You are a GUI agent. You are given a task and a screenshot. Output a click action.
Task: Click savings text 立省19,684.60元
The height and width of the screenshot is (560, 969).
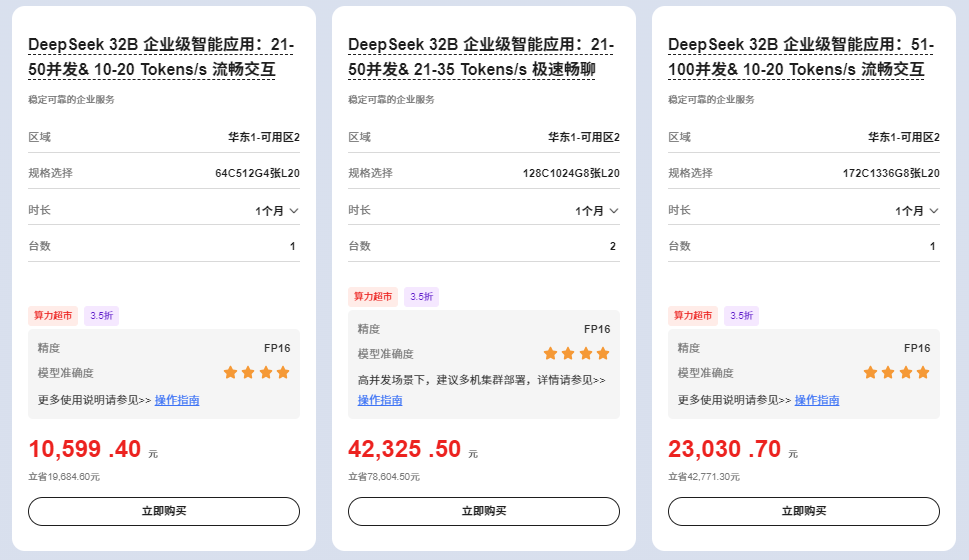point(64,477)
